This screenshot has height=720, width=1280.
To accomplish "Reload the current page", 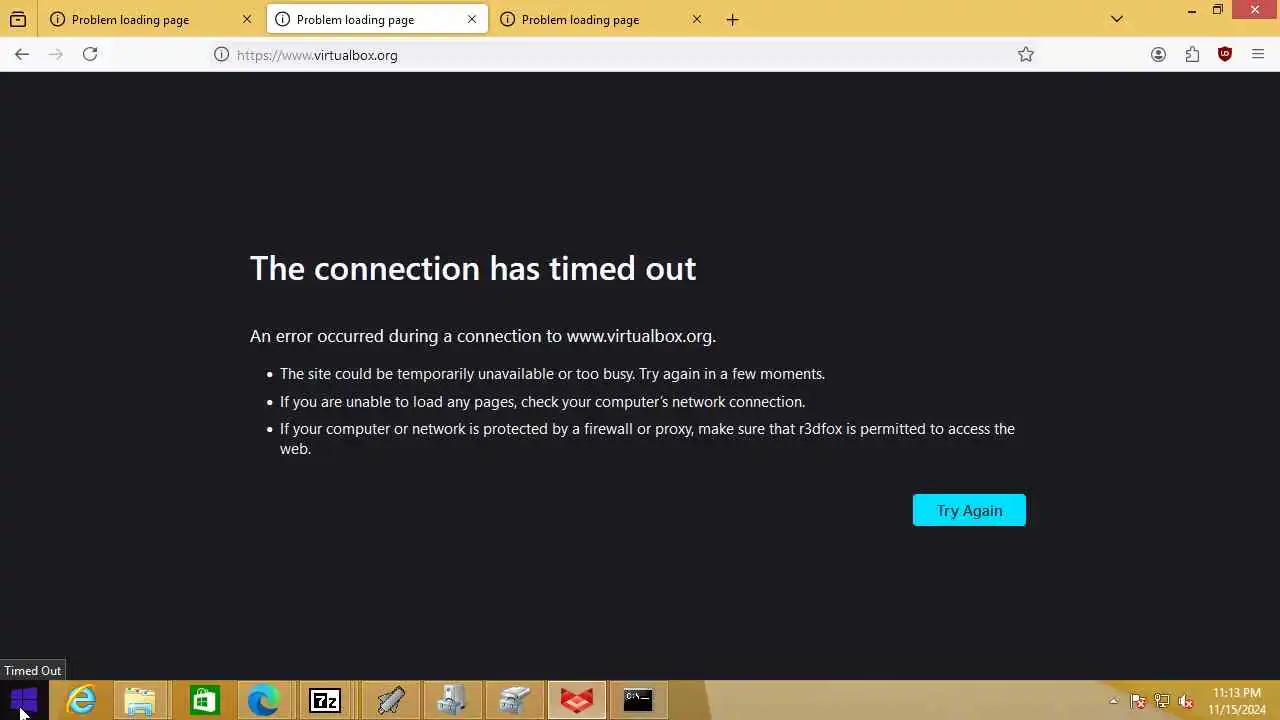I will pyautogui.click(x=90, y=55).
